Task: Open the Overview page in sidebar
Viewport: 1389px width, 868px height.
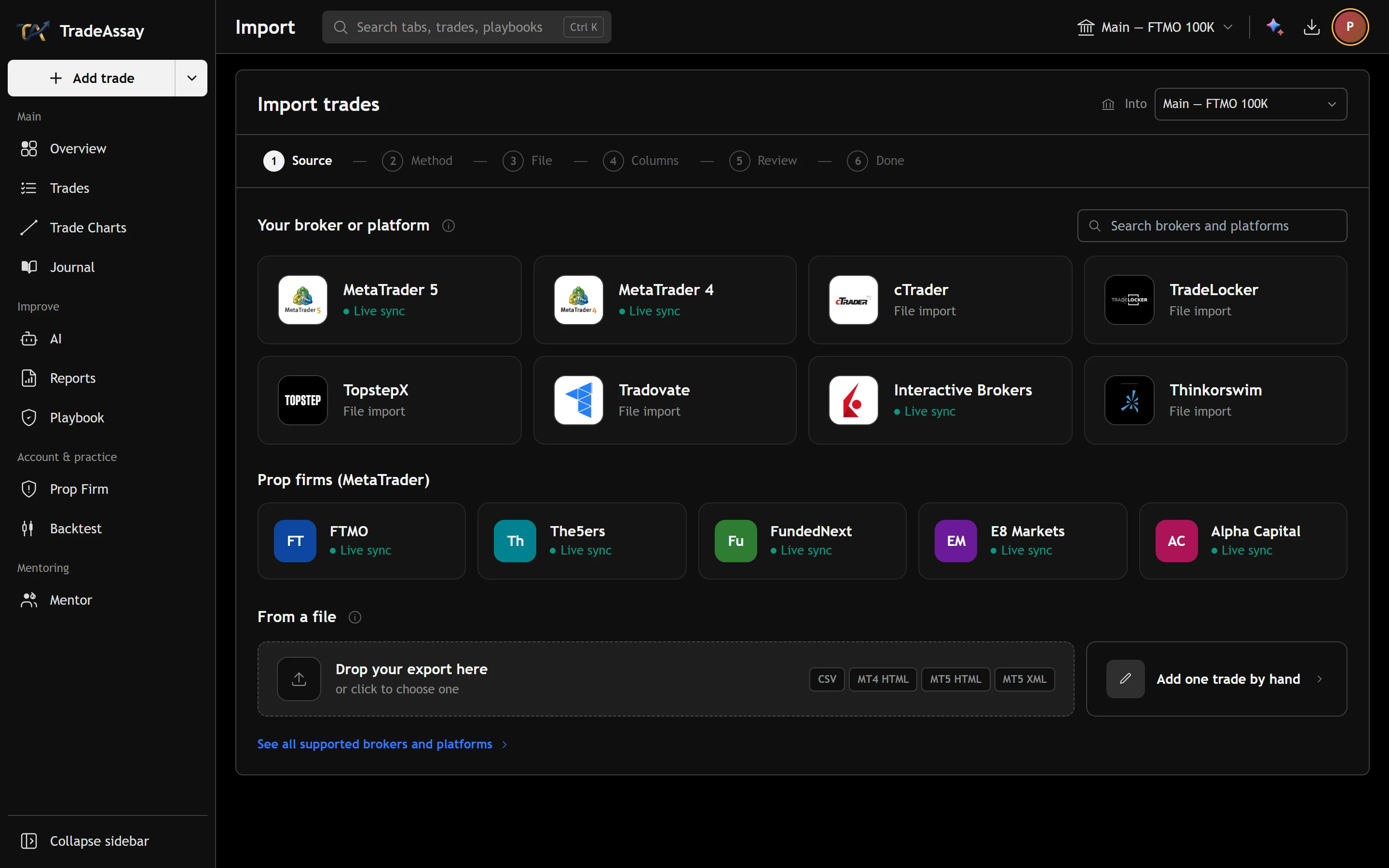Action: pos(108,149)
